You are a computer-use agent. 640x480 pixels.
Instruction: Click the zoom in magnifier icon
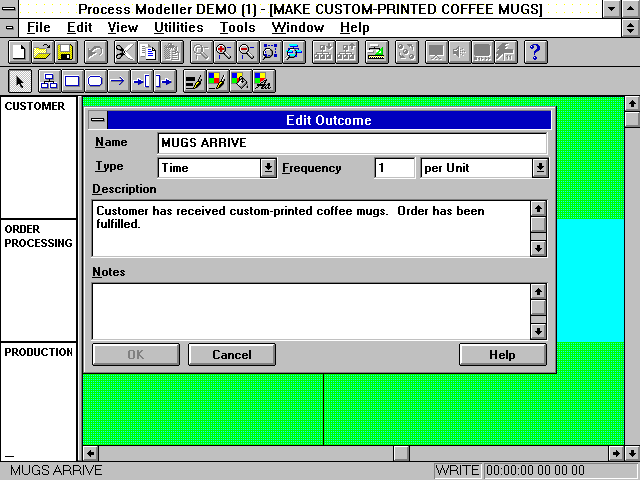[223, 52]
